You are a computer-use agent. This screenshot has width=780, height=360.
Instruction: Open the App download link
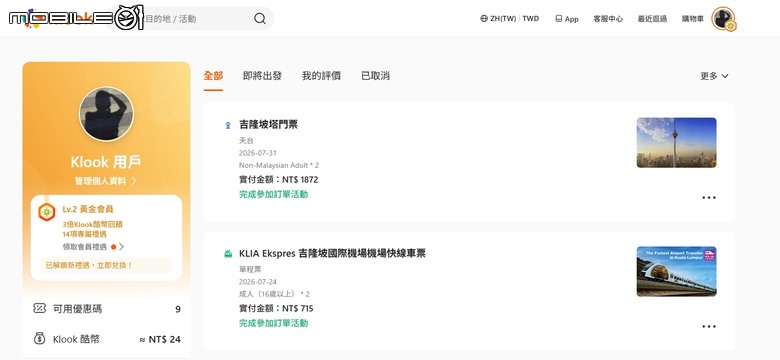click(x=567, y=19)
